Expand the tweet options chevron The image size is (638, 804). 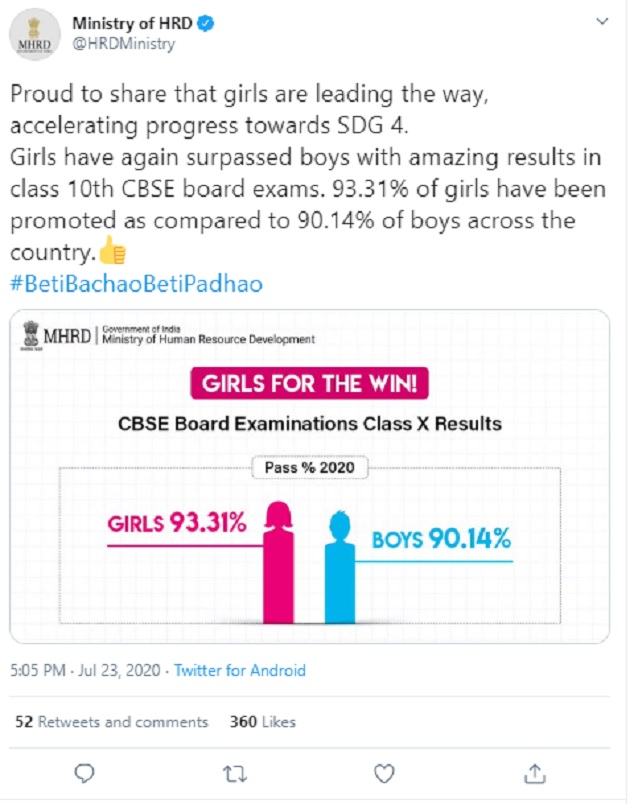[x=602, y=22]
